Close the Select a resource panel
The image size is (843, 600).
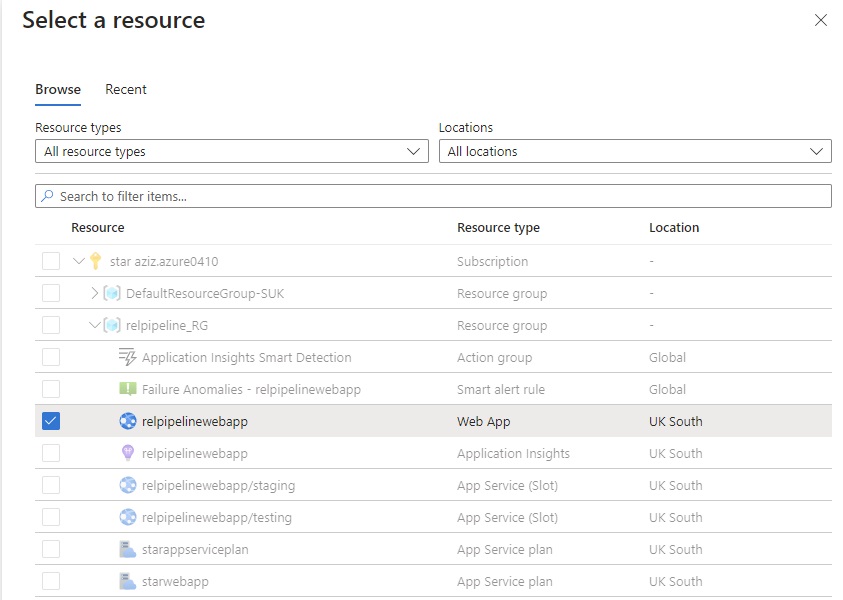(x=820, y=20)
